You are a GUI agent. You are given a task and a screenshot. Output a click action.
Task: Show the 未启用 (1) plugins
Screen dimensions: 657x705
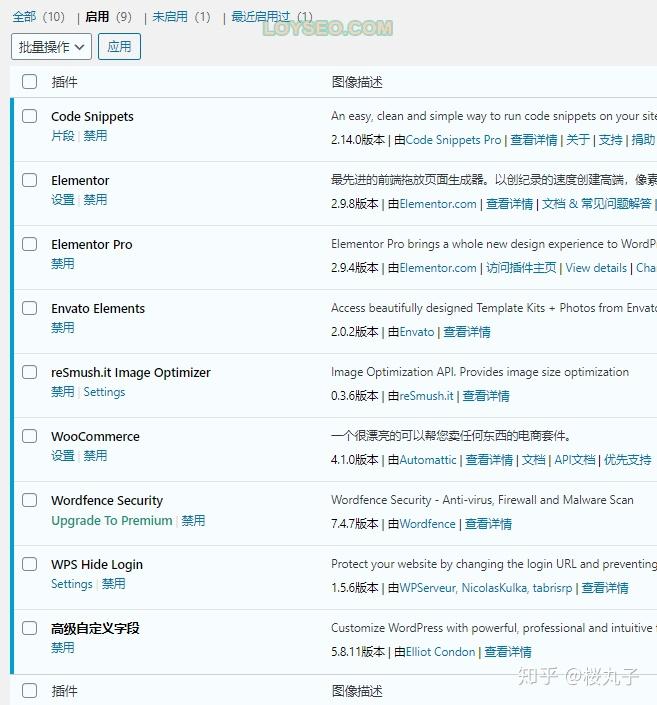tap(181, 17)
